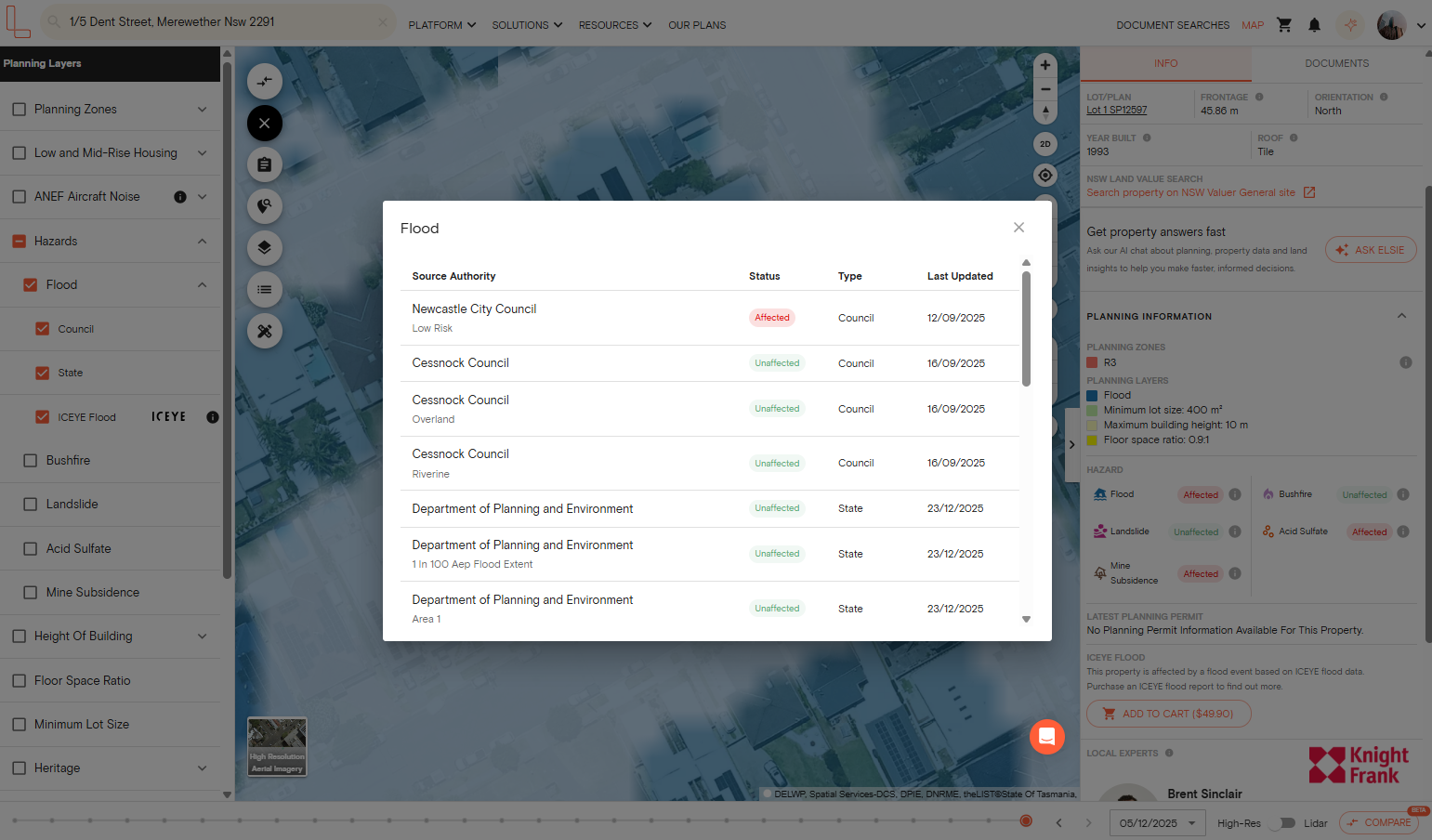Collapse the Planning Information section

[x=1401, y=316]
